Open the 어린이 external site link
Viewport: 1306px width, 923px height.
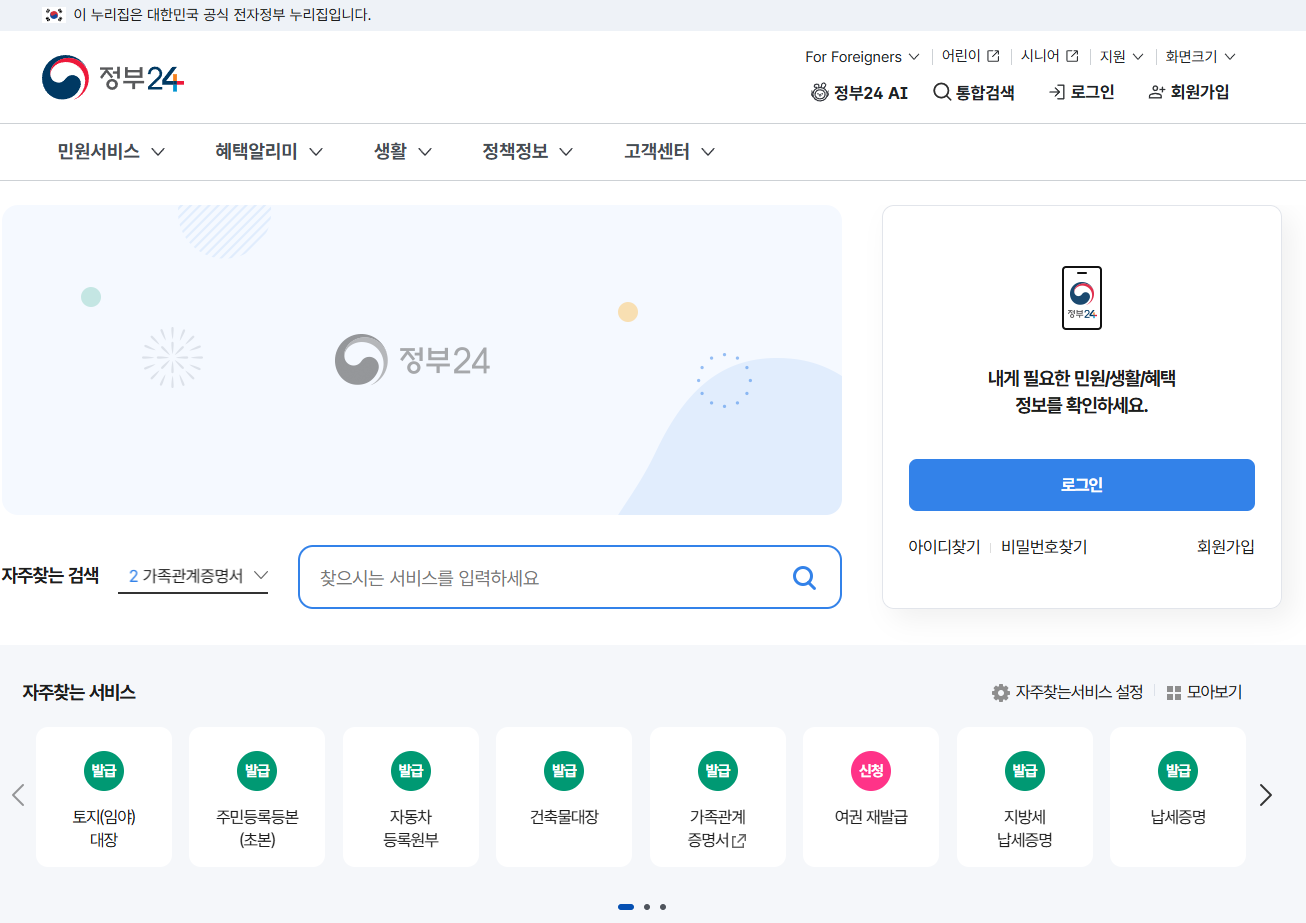[970, 57]
